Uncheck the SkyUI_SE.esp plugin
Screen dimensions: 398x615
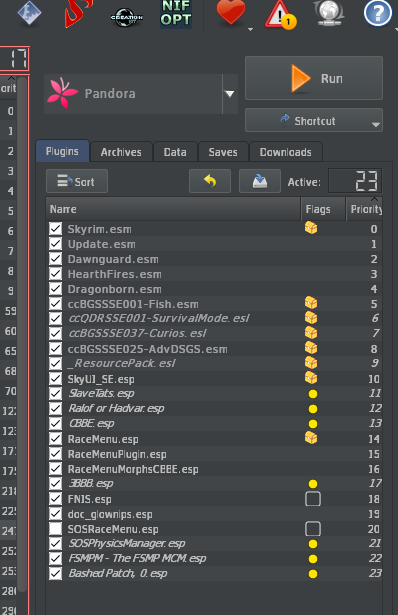pyautogui.click(x=55, y=379)
